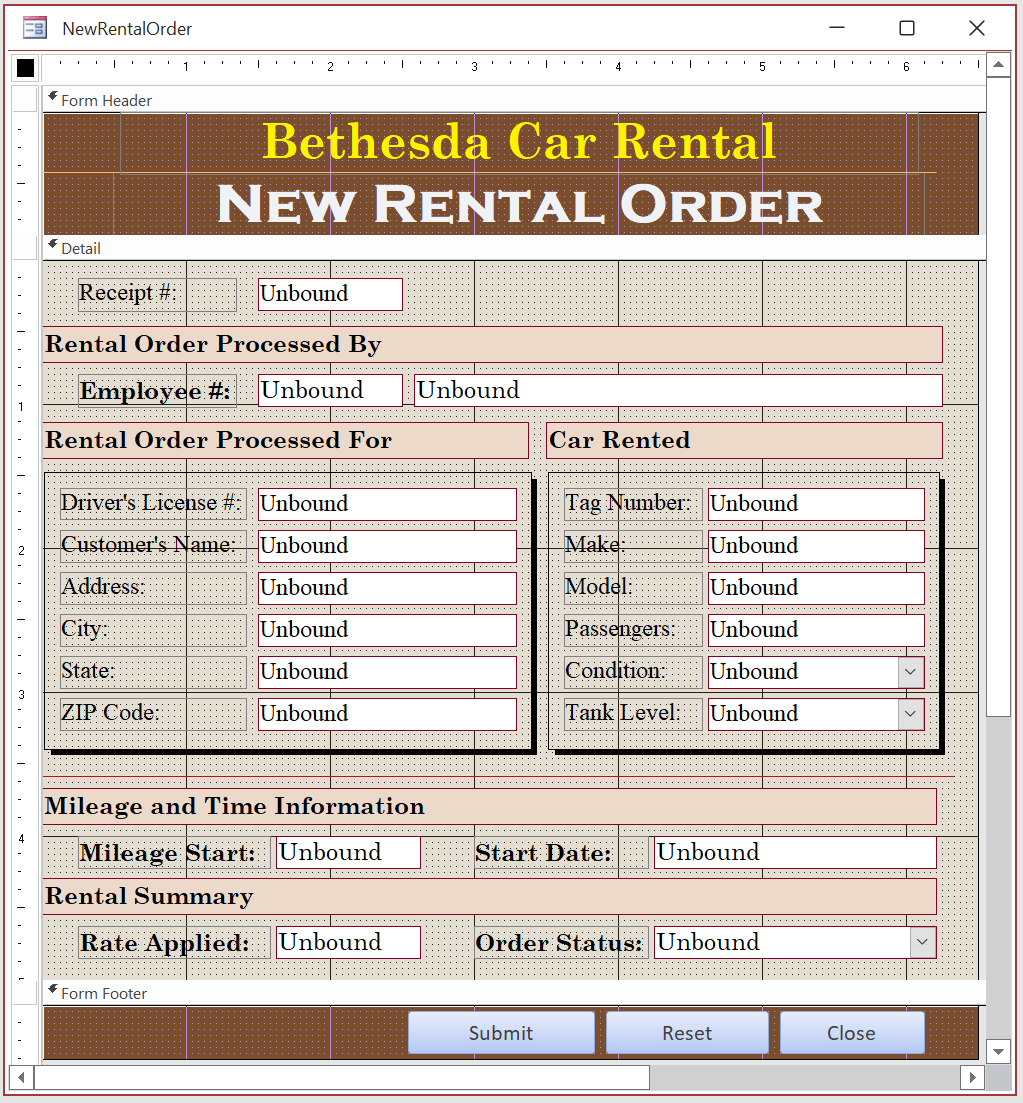
Task: Select the Driver's License # text box
Action: pyautogui.click(x=386, y=503)
